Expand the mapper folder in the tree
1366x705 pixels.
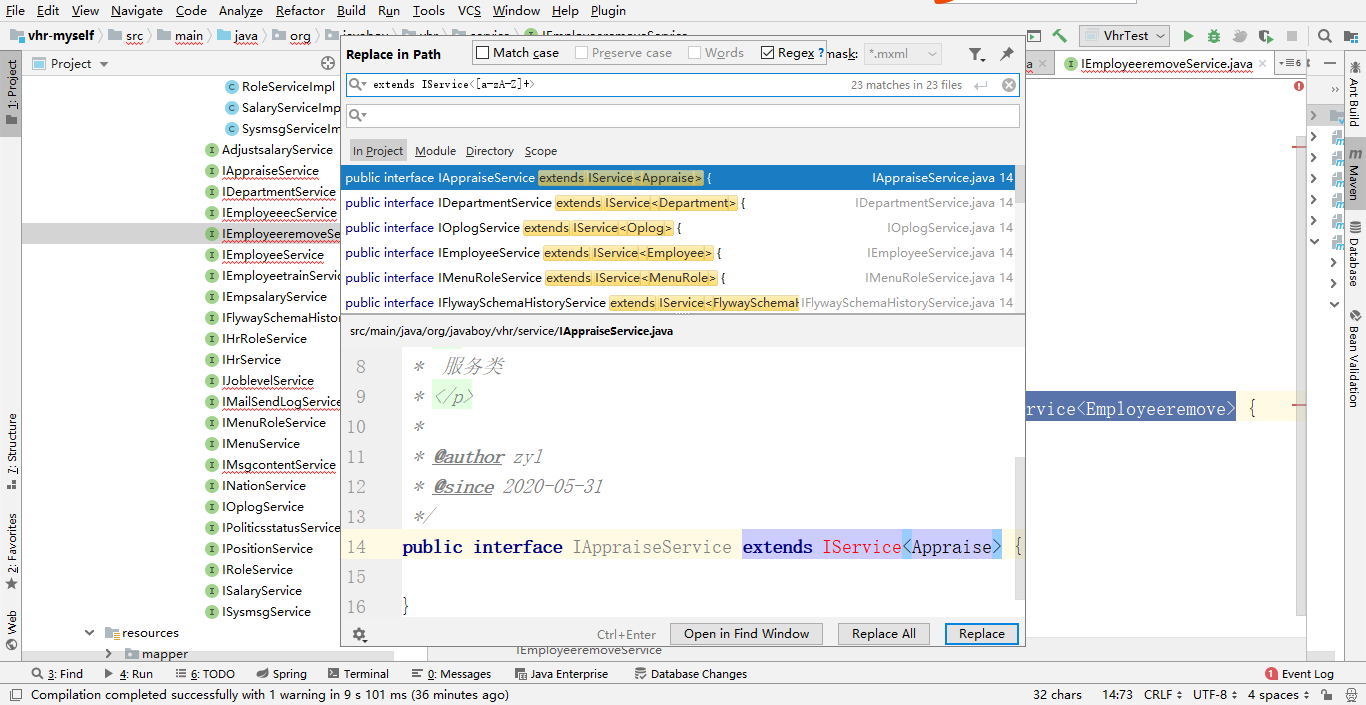click(x=109, y=654)
